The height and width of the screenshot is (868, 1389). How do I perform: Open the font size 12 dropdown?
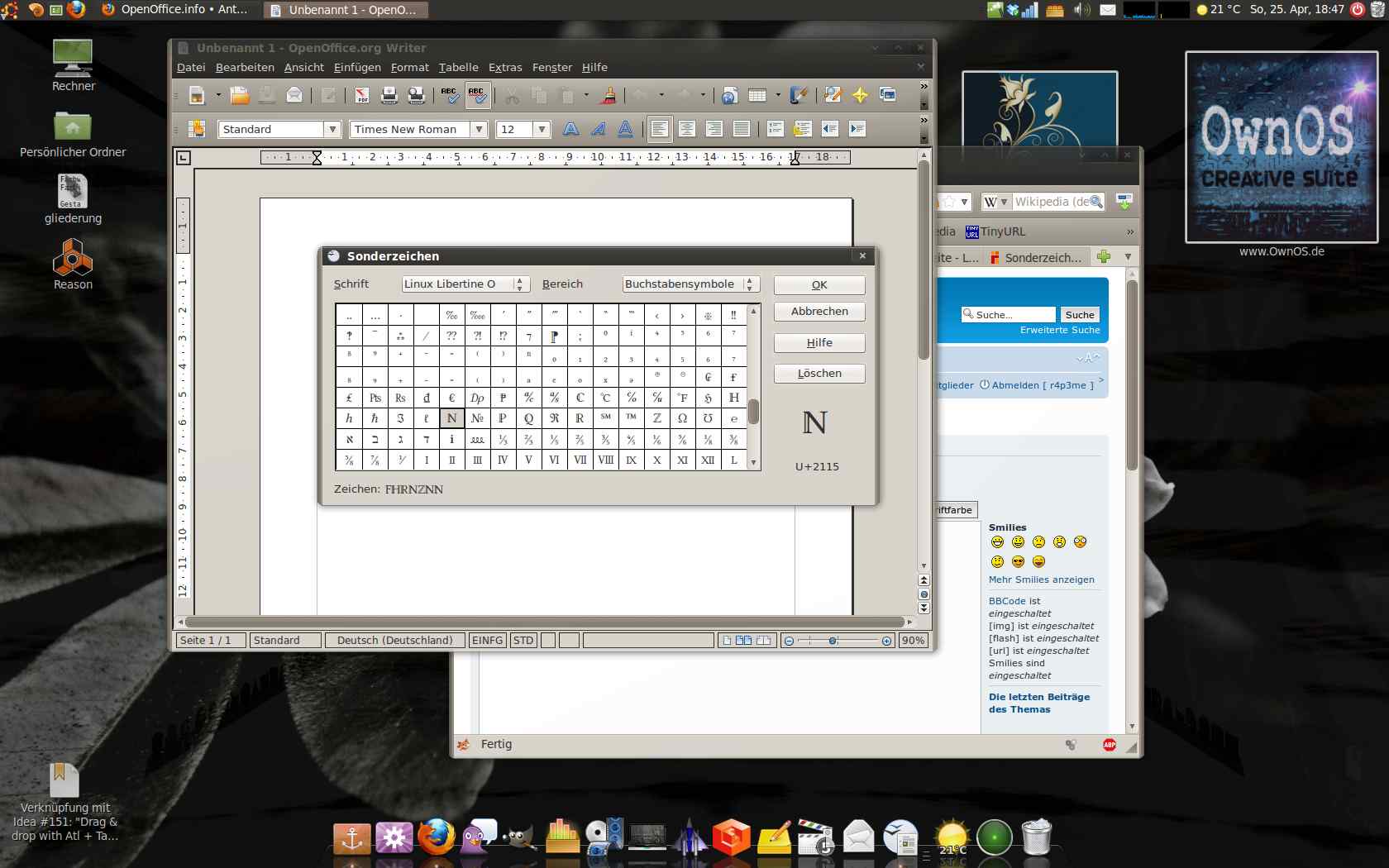pos(542,129)
